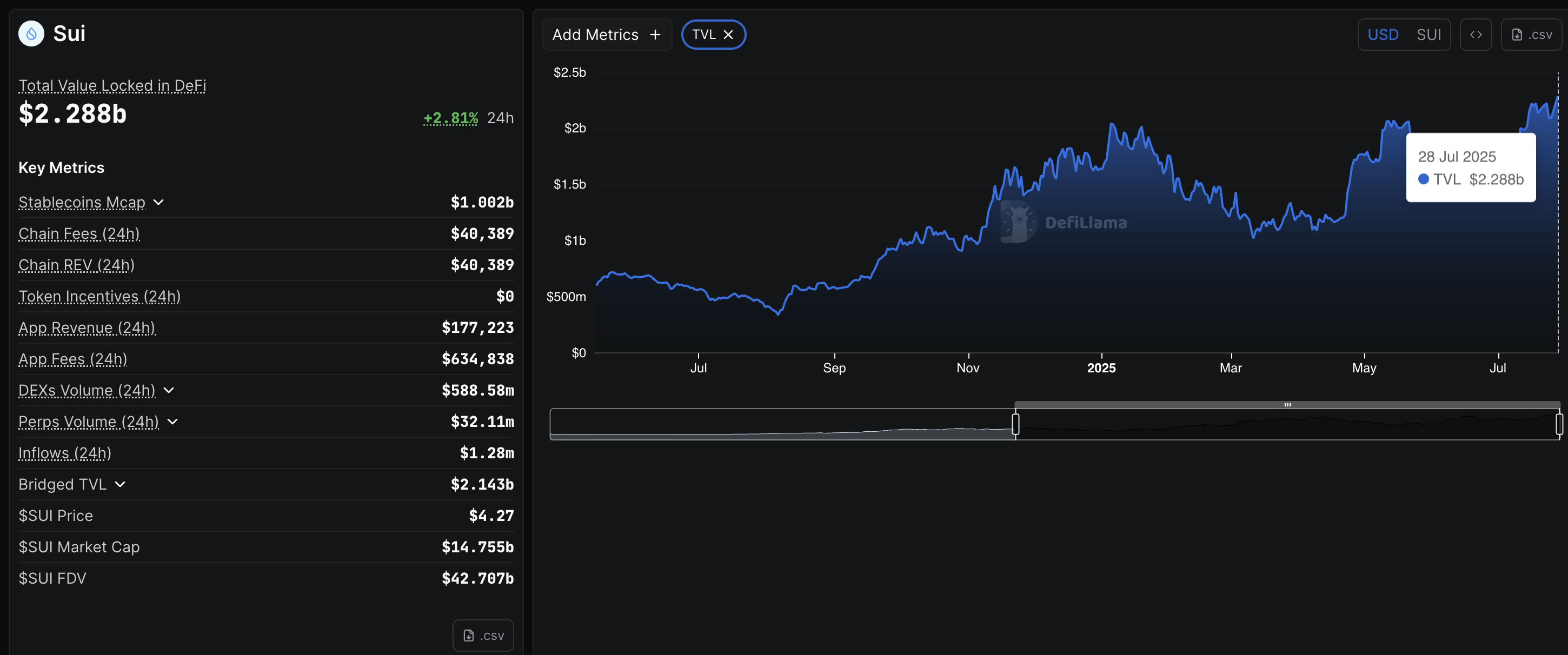The image size is (1568, 655).
Task: Click the +2.81% 24h change value
Action: tap(450, 118)
